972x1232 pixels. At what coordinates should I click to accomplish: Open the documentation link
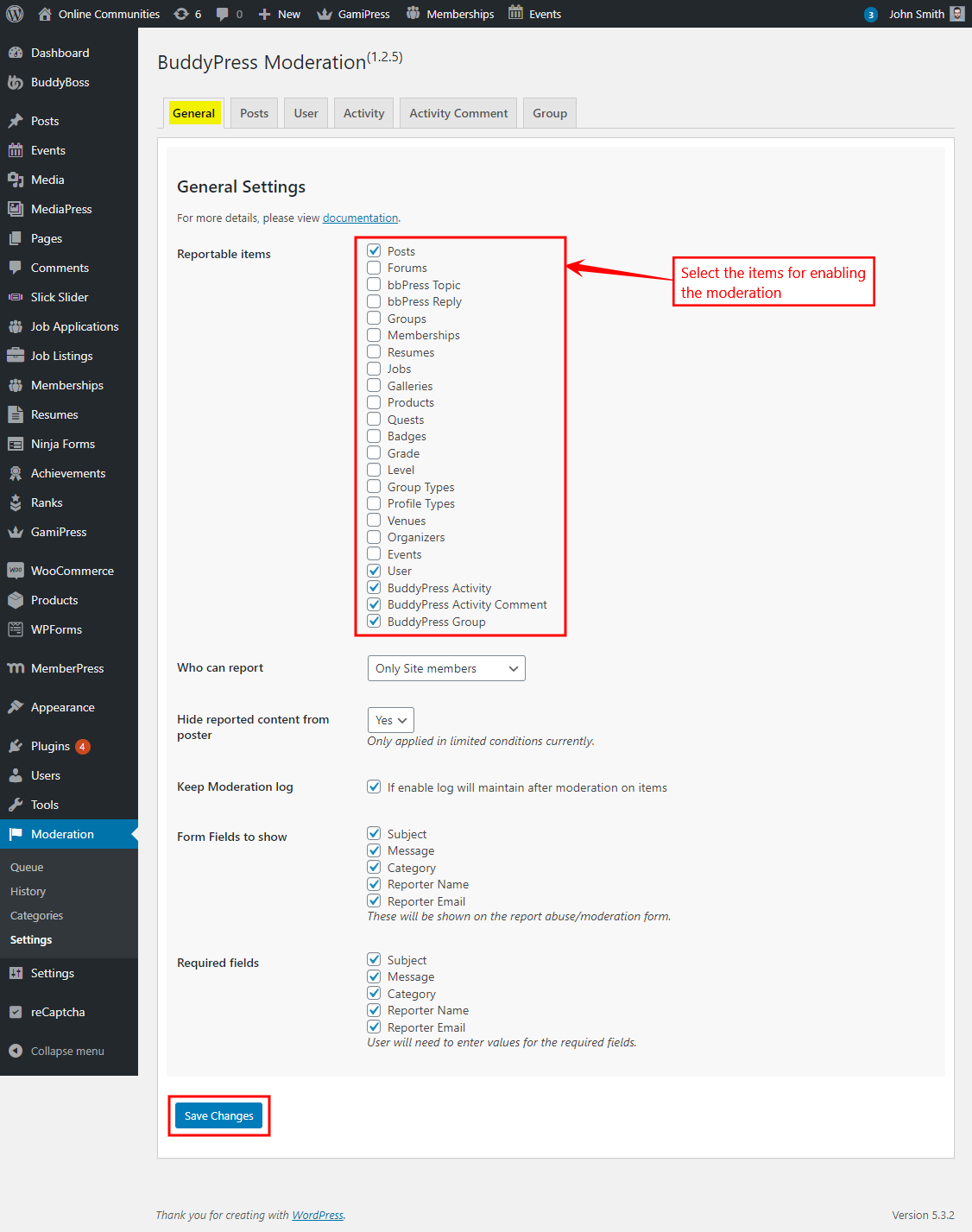pyautogui.click(x=360, y=218)
